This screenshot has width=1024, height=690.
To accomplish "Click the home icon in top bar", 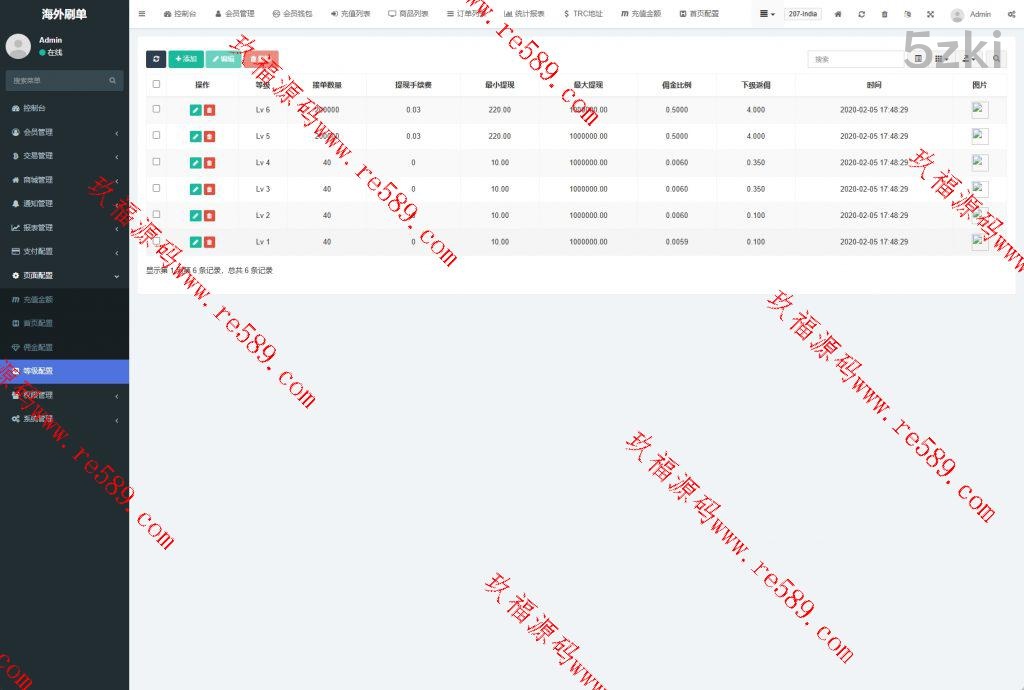I will [x=838, y=14].
